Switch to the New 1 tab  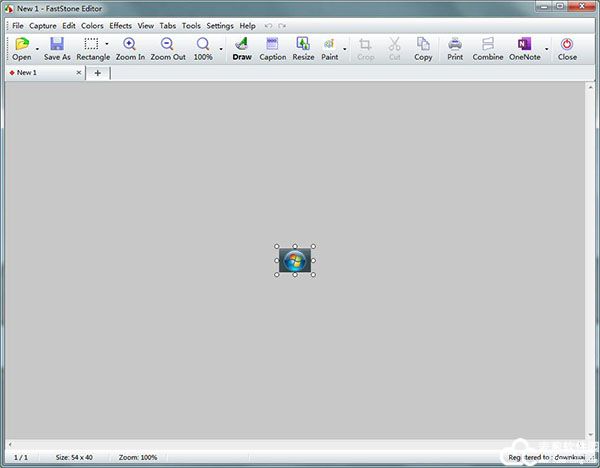[27, 73]
